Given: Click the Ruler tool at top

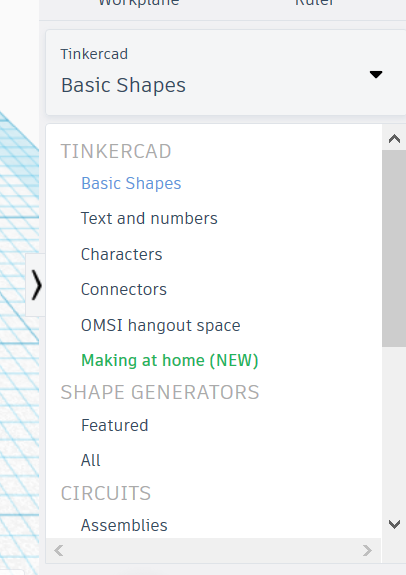Looking at the screenshot, I should [x=315, y=2].
